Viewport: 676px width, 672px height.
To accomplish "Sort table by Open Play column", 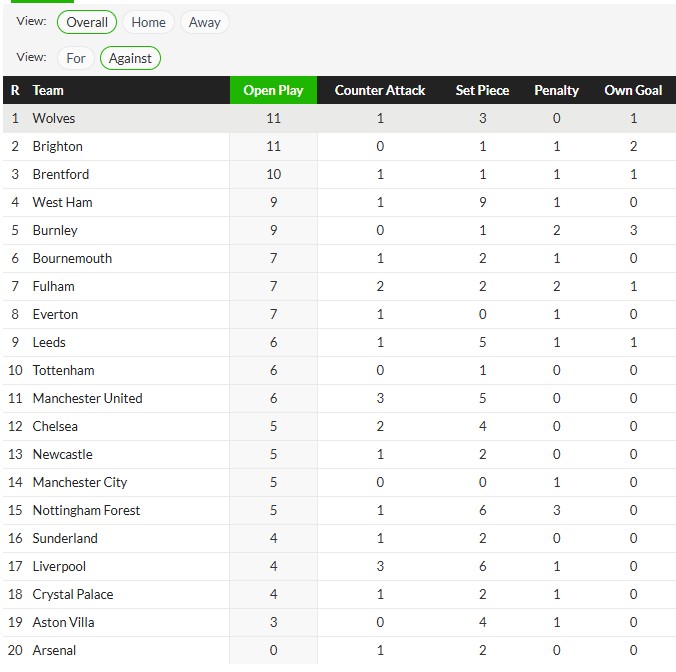I will 273,90.
